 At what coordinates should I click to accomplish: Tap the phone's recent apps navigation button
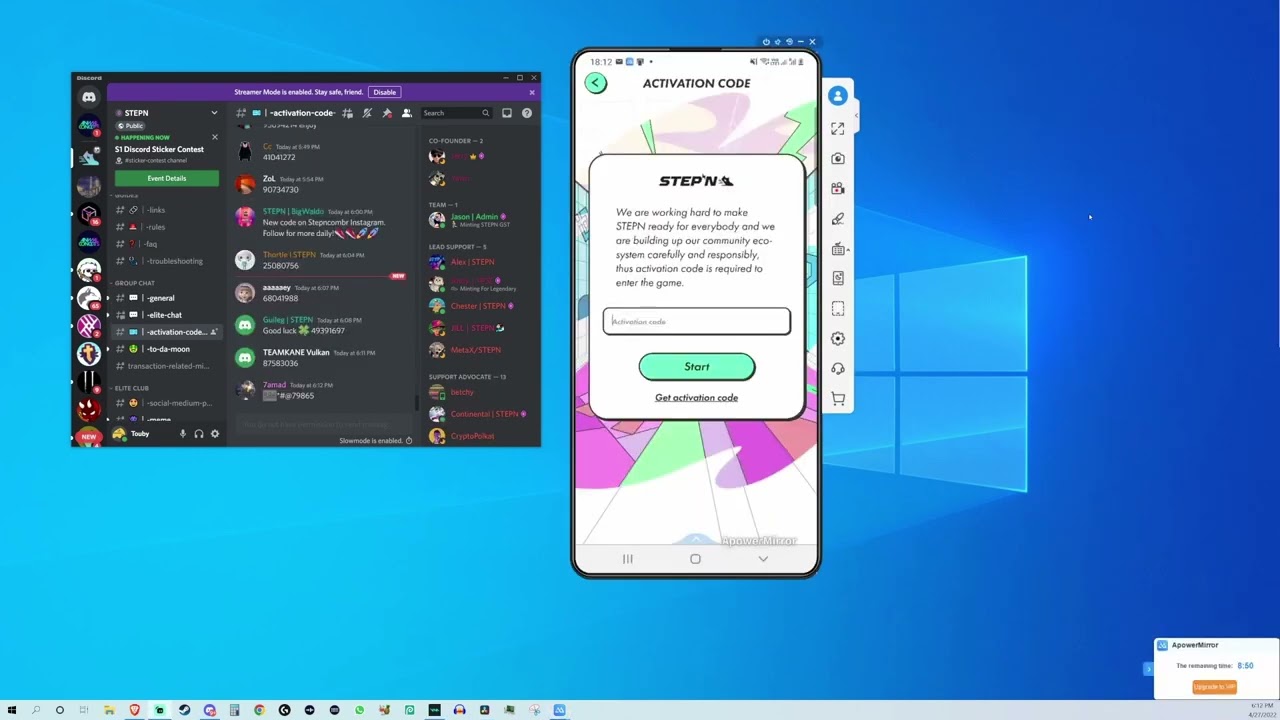click(628, 559)
